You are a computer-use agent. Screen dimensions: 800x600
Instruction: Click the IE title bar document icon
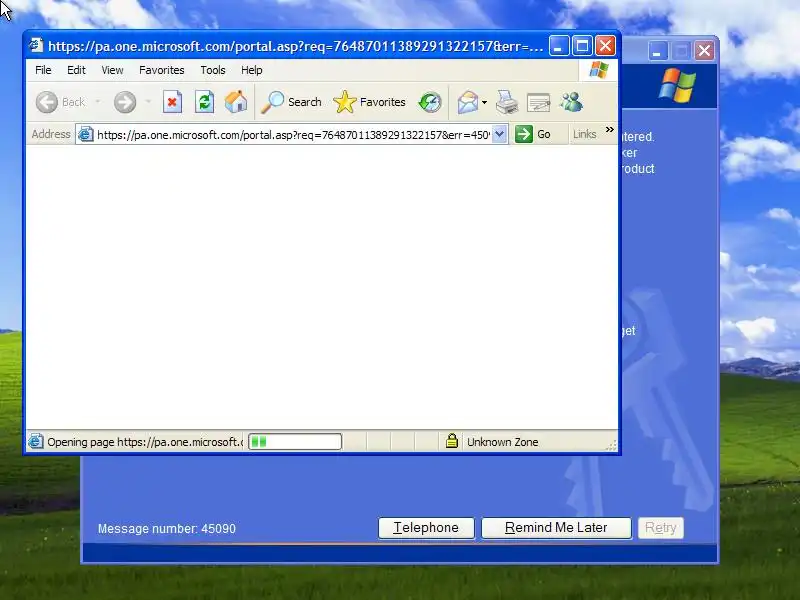(36, 45)
